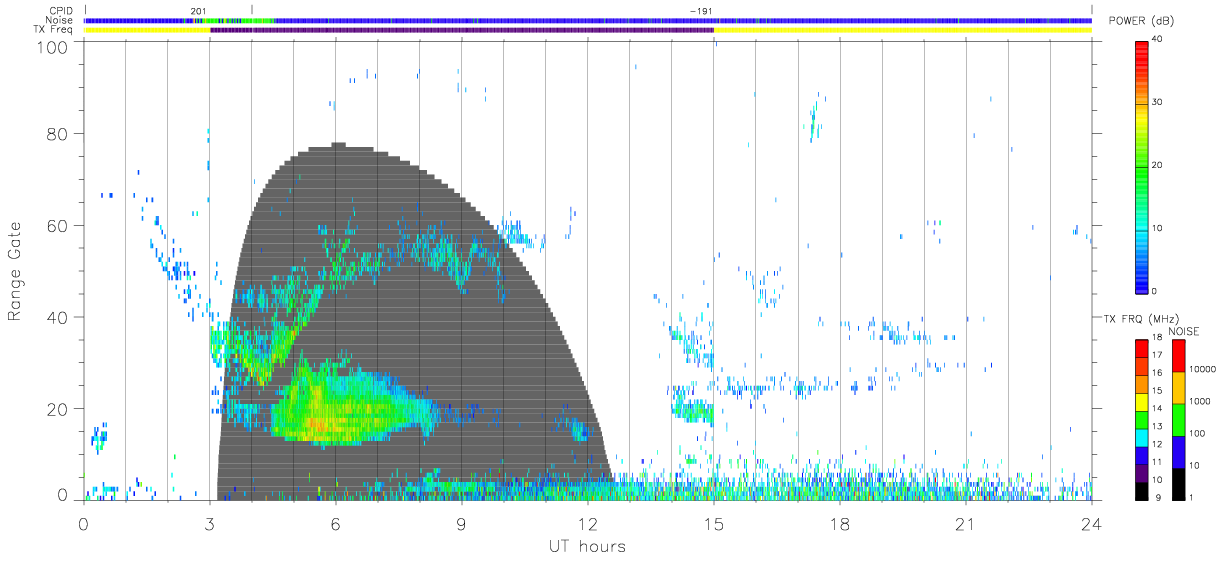Click the 9 tick on the UT hours axis
1228x567 pixels.
[461, 524]
